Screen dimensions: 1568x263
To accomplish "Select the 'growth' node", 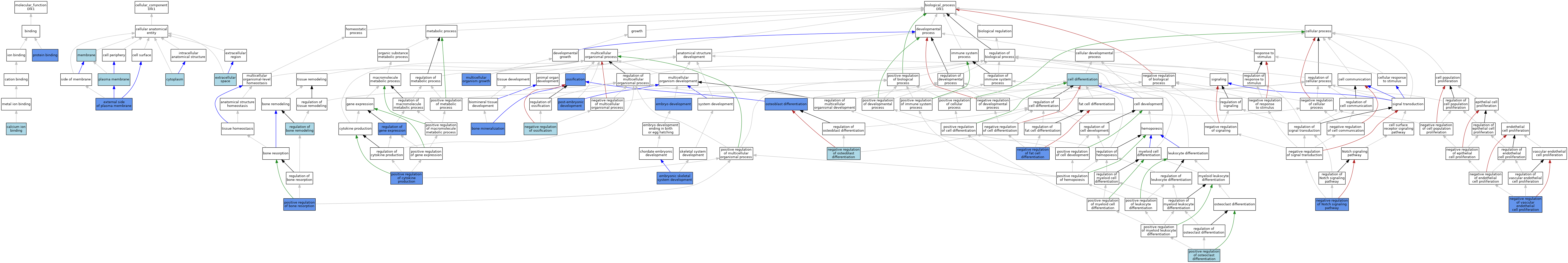I will point(637,31).
